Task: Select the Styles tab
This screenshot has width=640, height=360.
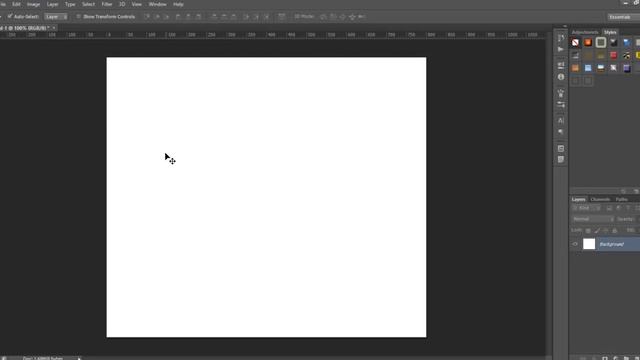Action: [x=610, y=32]
